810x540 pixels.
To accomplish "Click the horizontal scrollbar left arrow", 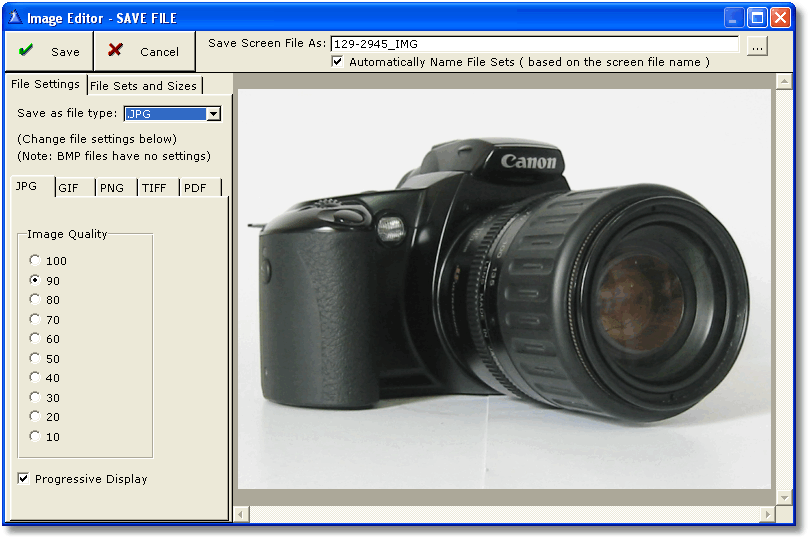I will click(x=241, y=515).
